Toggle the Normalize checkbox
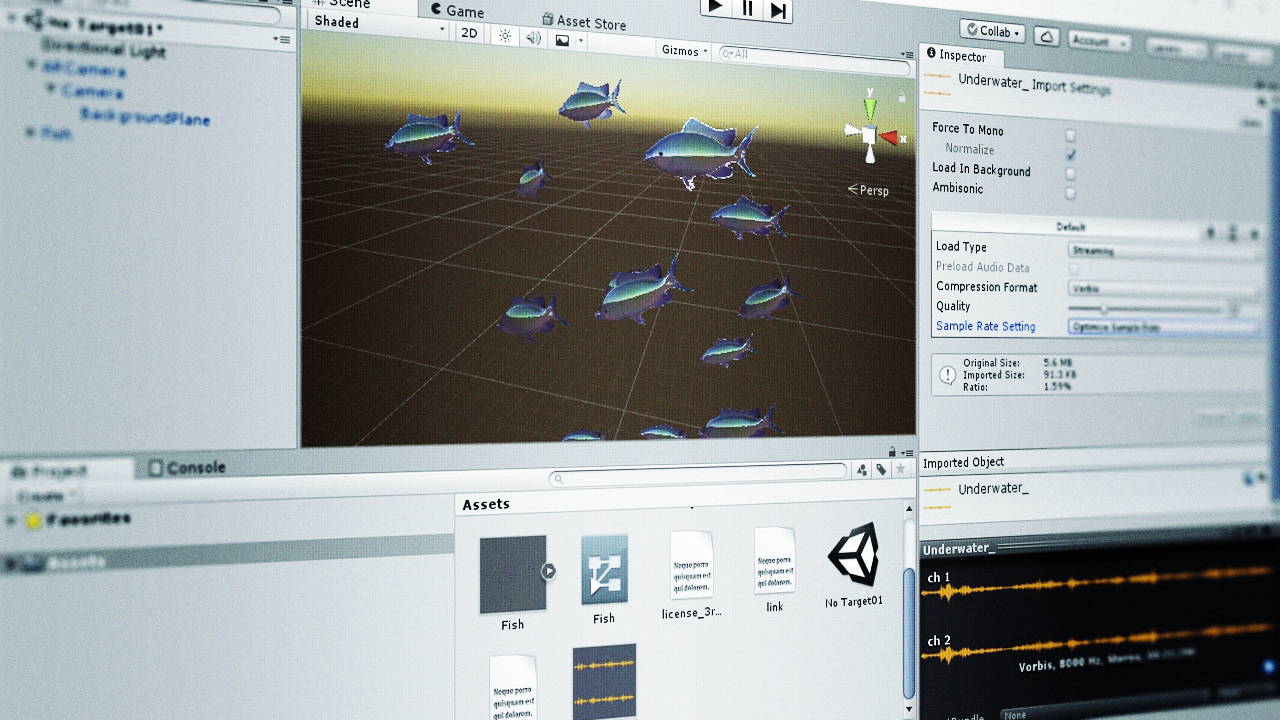The image size is (1280, 720). coord(1071,154)
